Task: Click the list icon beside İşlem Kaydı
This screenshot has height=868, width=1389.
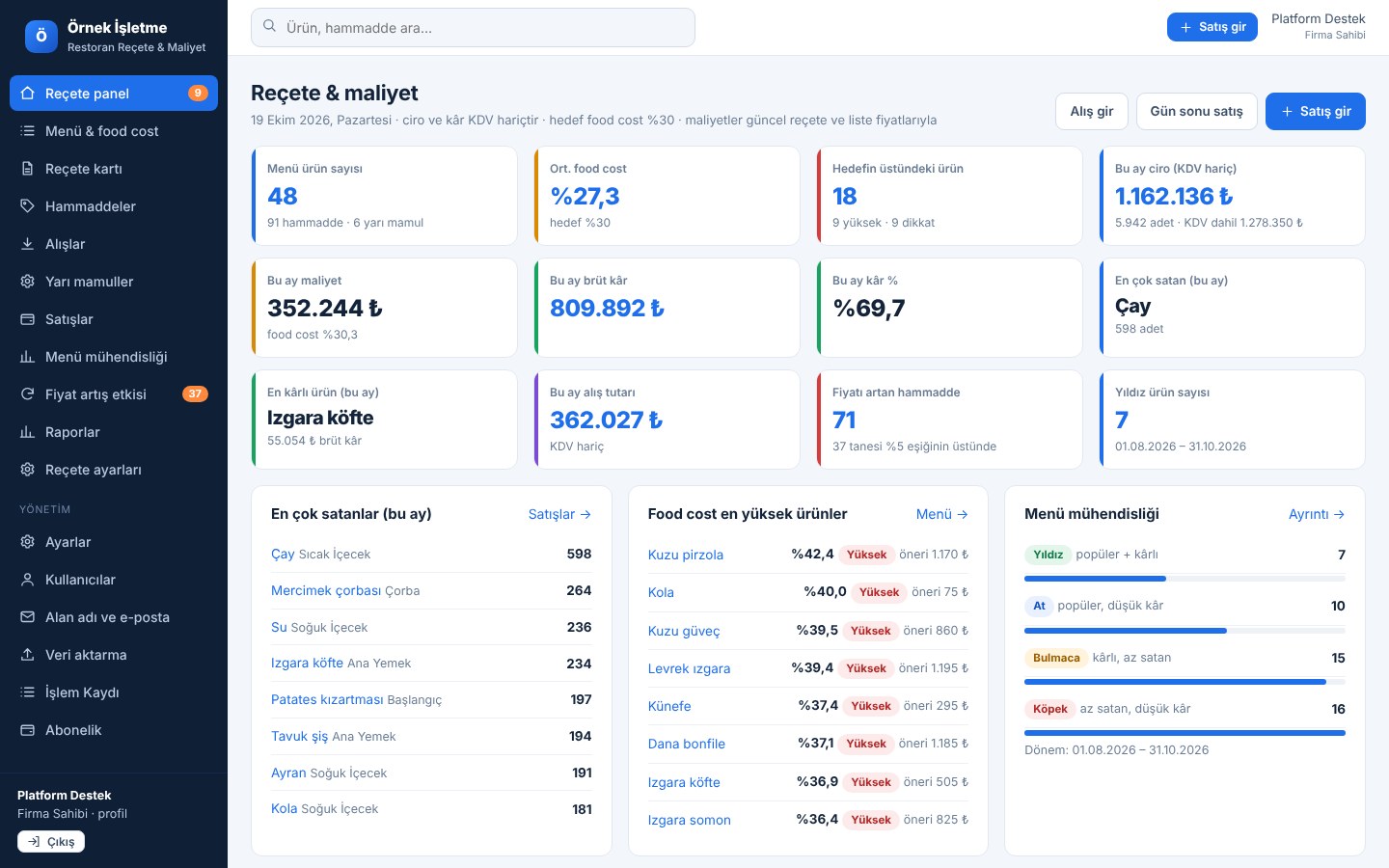Action: click(27, 692)
